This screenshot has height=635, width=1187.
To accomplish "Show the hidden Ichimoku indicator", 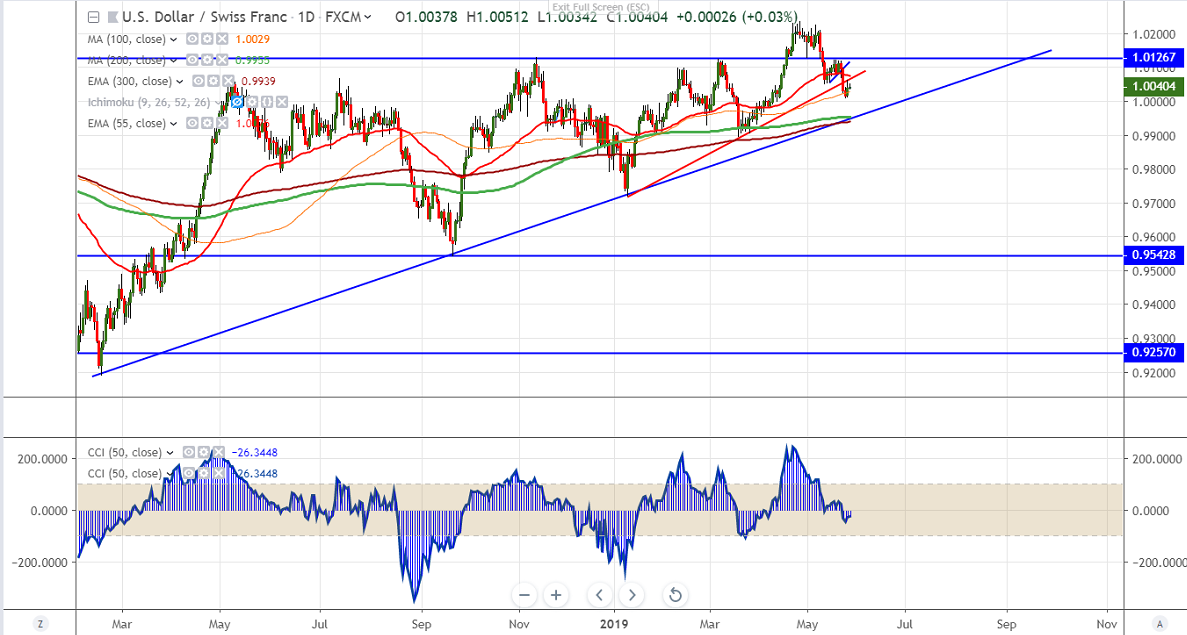I will point(238,102).
